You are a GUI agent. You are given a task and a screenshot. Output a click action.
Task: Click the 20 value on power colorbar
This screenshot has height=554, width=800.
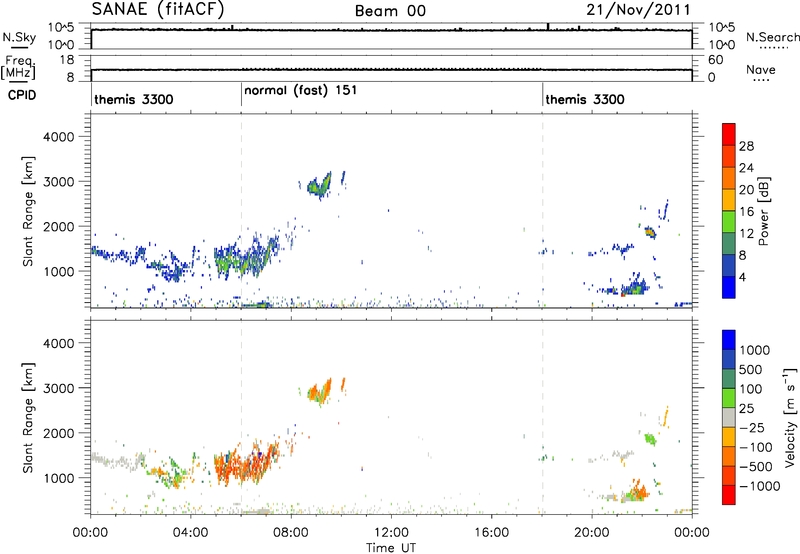point(746,190)
